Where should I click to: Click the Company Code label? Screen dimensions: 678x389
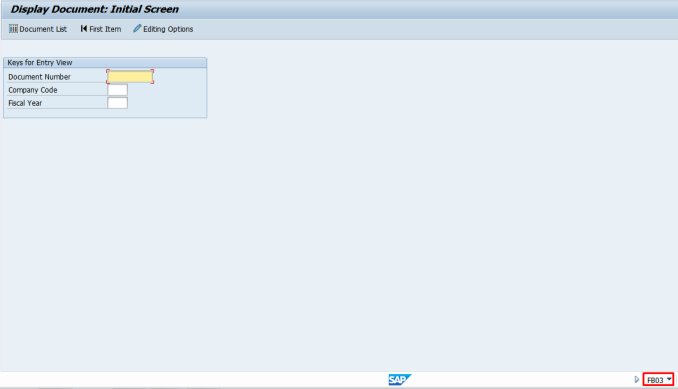coord(33,90)
